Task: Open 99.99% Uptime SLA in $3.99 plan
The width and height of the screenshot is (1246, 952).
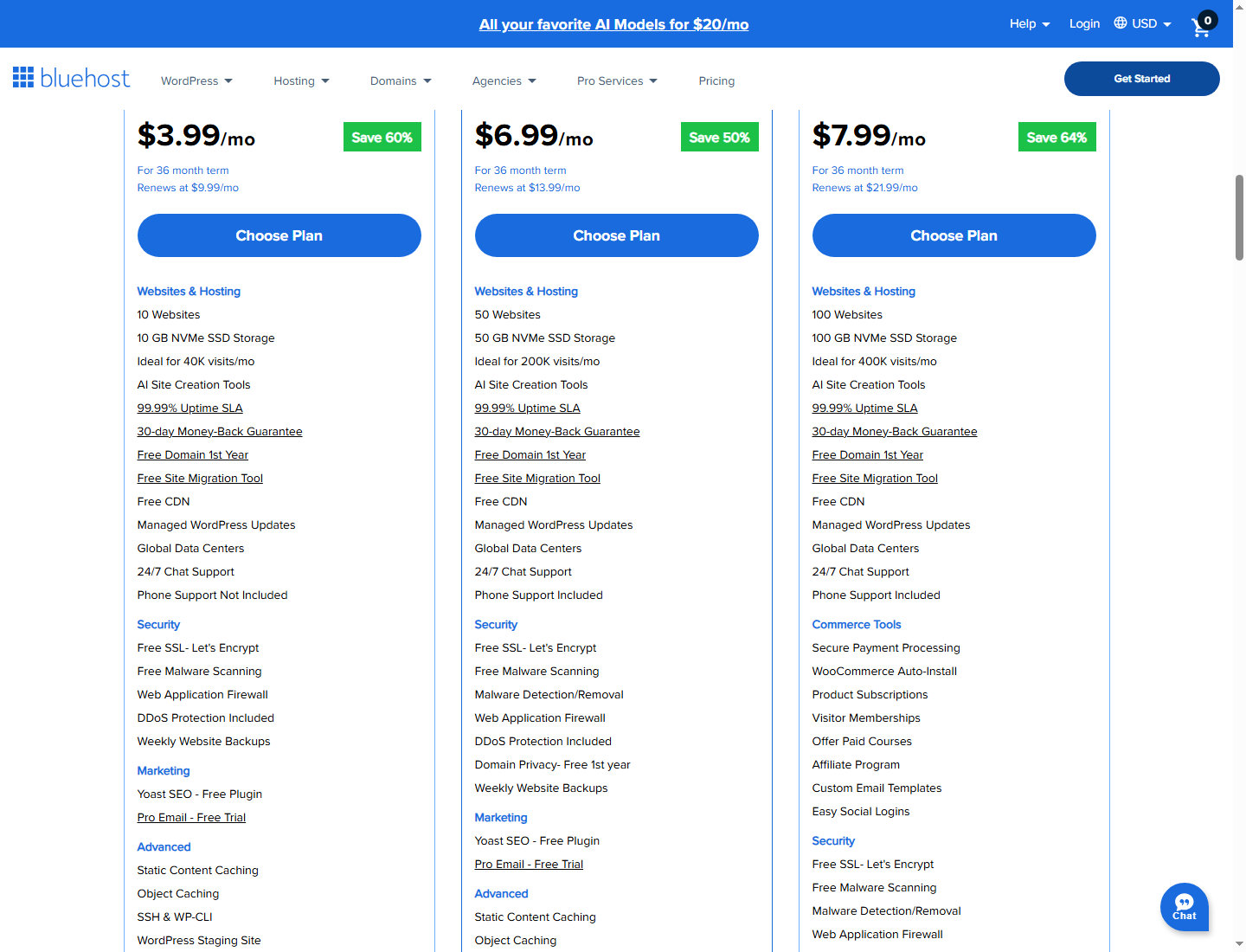Action: tap(189, 408)
